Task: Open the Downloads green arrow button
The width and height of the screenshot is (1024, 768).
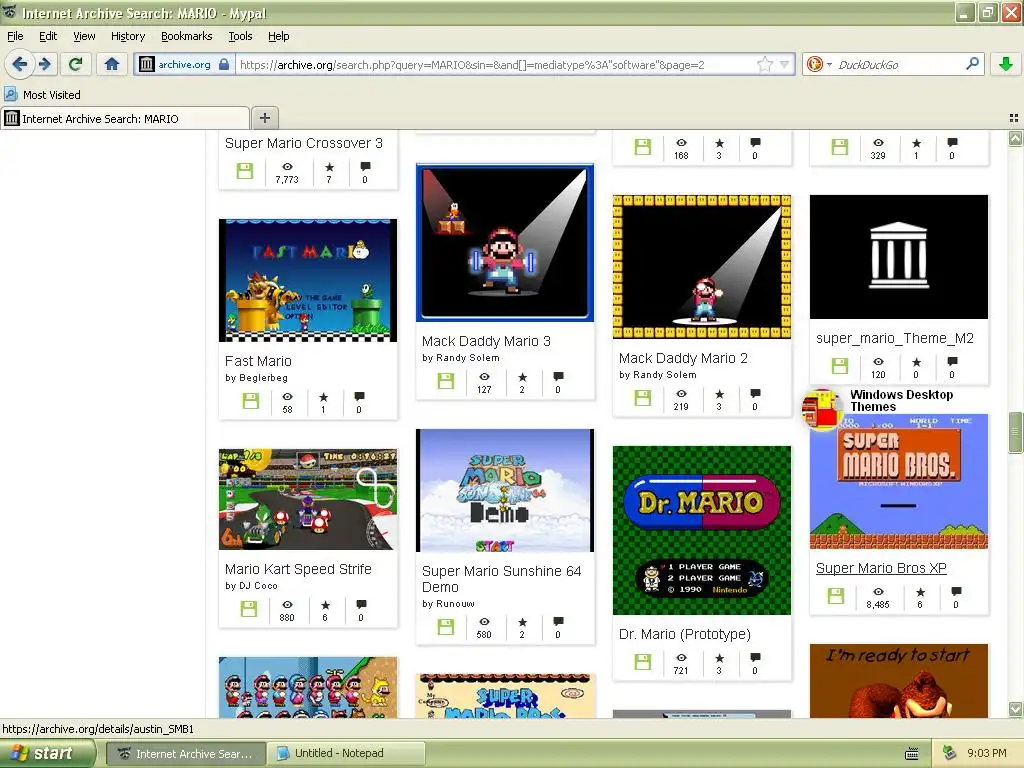Action: coord(1006,64)
